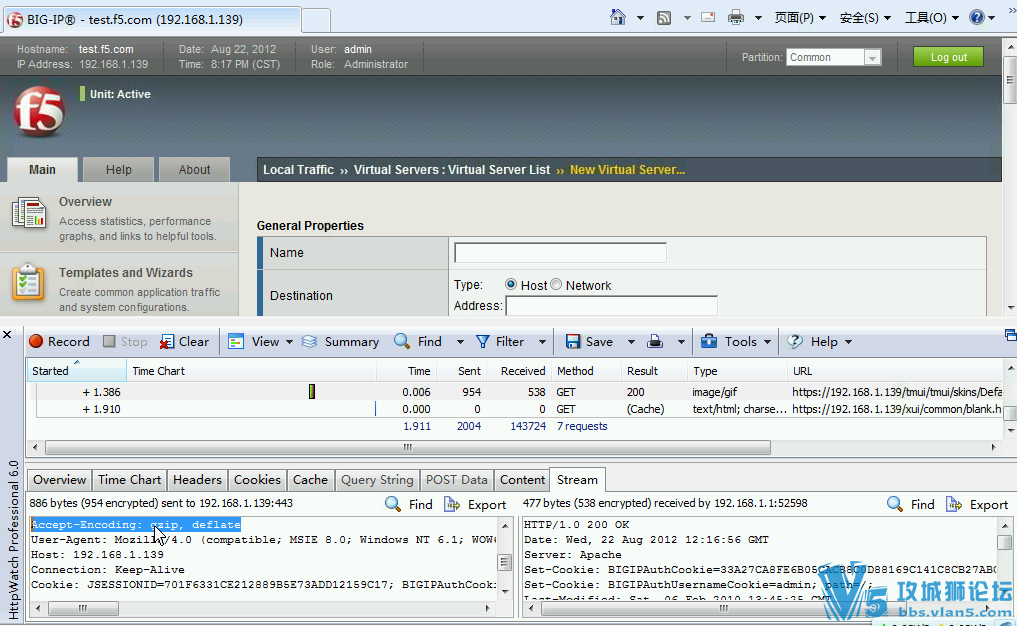
Task: Open the IE Help question-mark icon
Action: coord(977,18)
